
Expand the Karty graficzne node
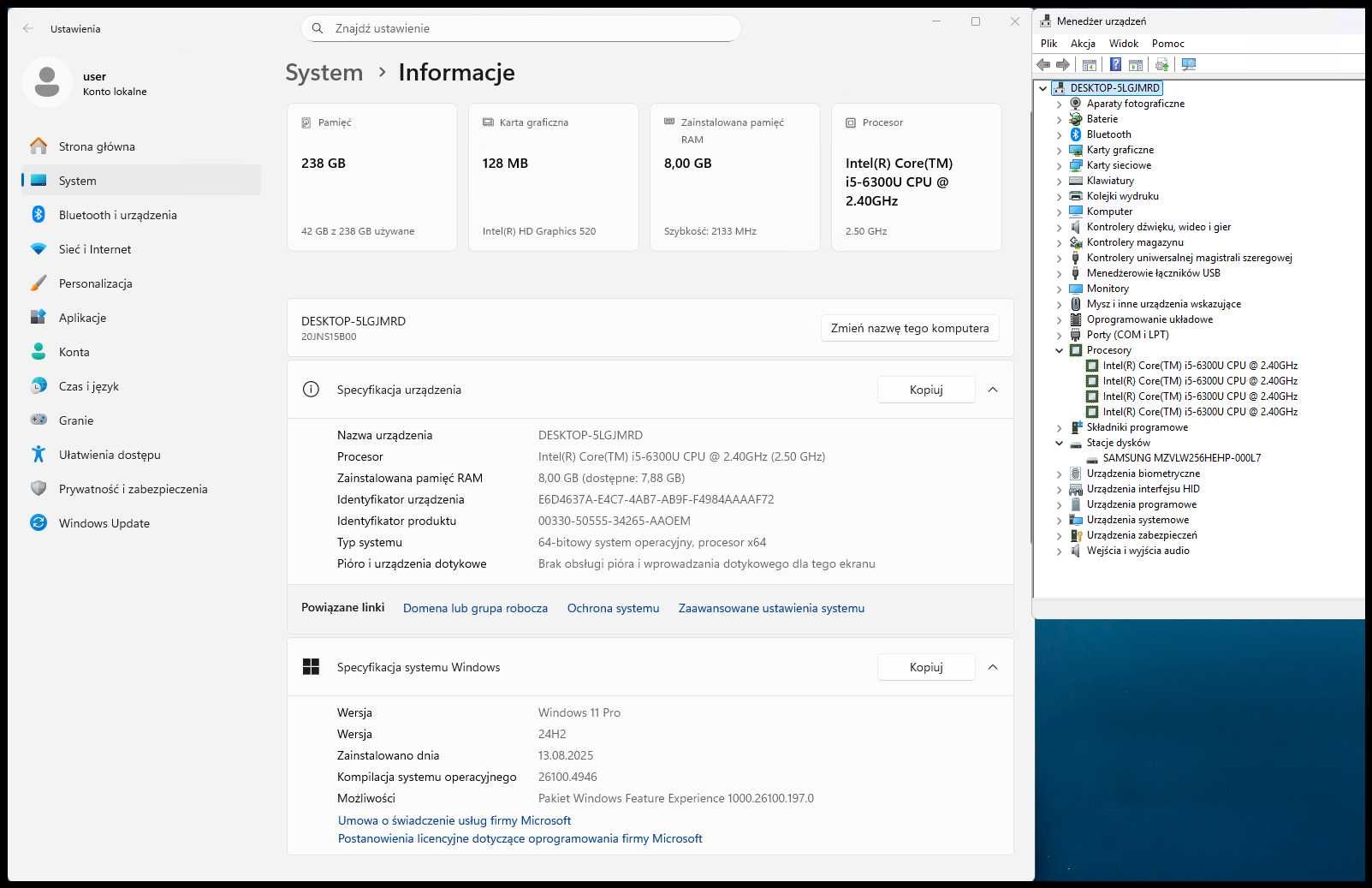pos(1059,150)
